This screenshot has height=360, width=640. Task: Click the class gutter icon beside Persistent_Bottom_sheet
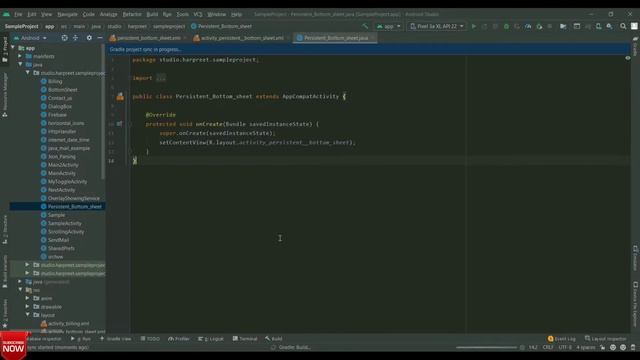[x=120, y=97]
